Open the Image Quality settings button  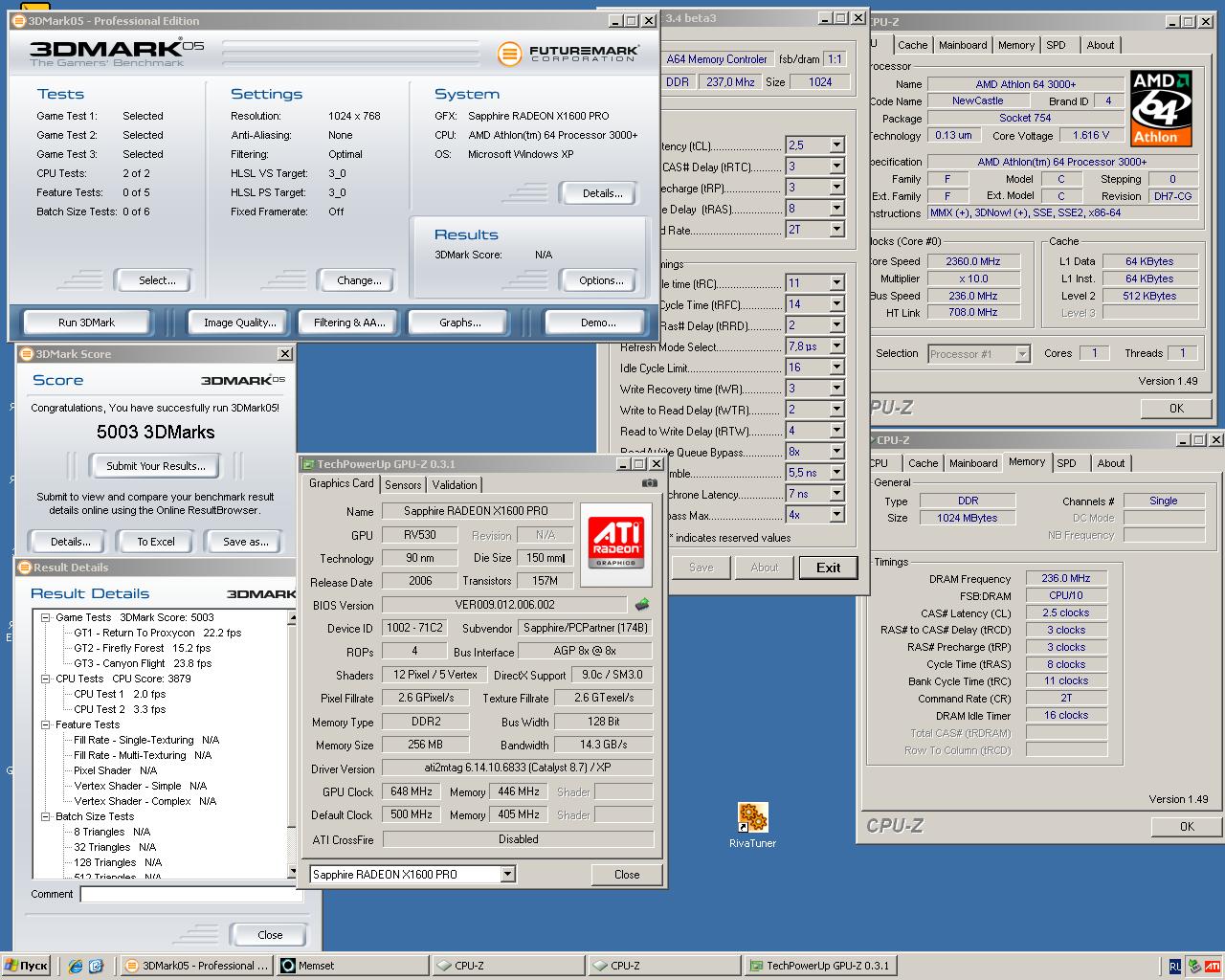click(x=239, y=323)
